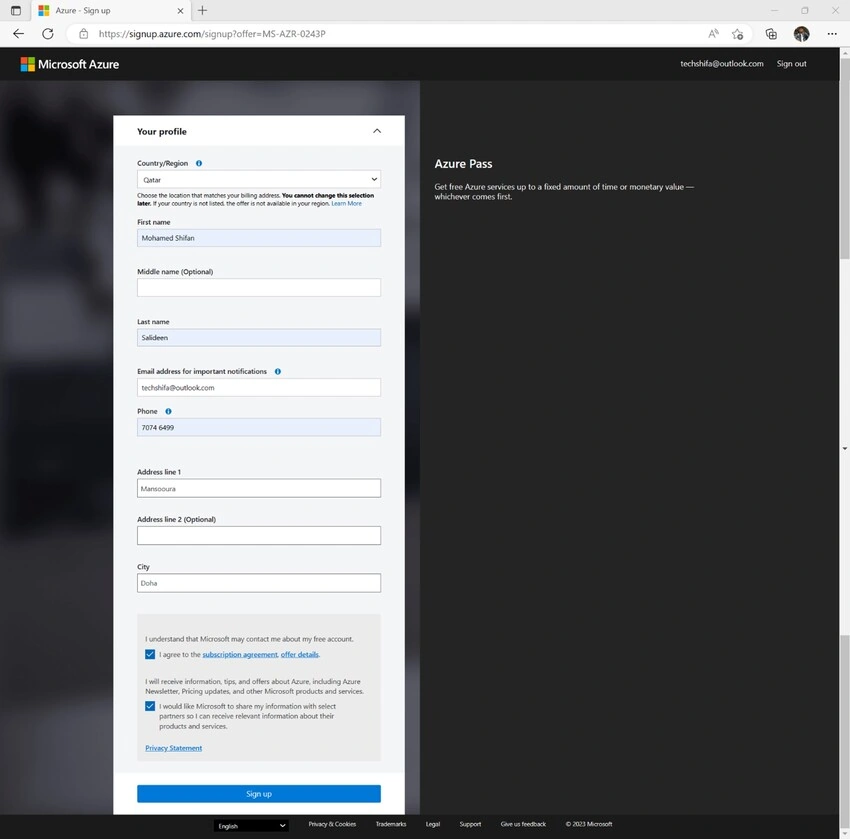
Task: Click the info icon beside Phone label
Action: [168, 411]
